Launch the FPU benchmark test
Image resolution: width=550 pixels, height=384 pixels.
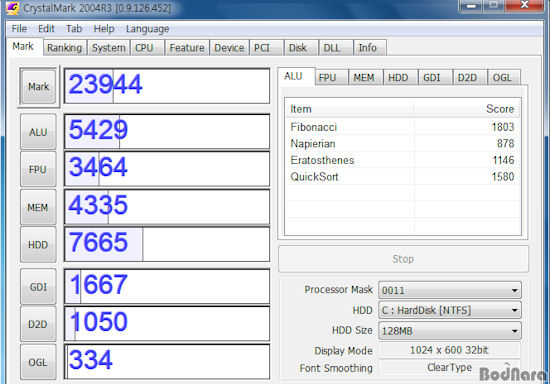[38, 169]
